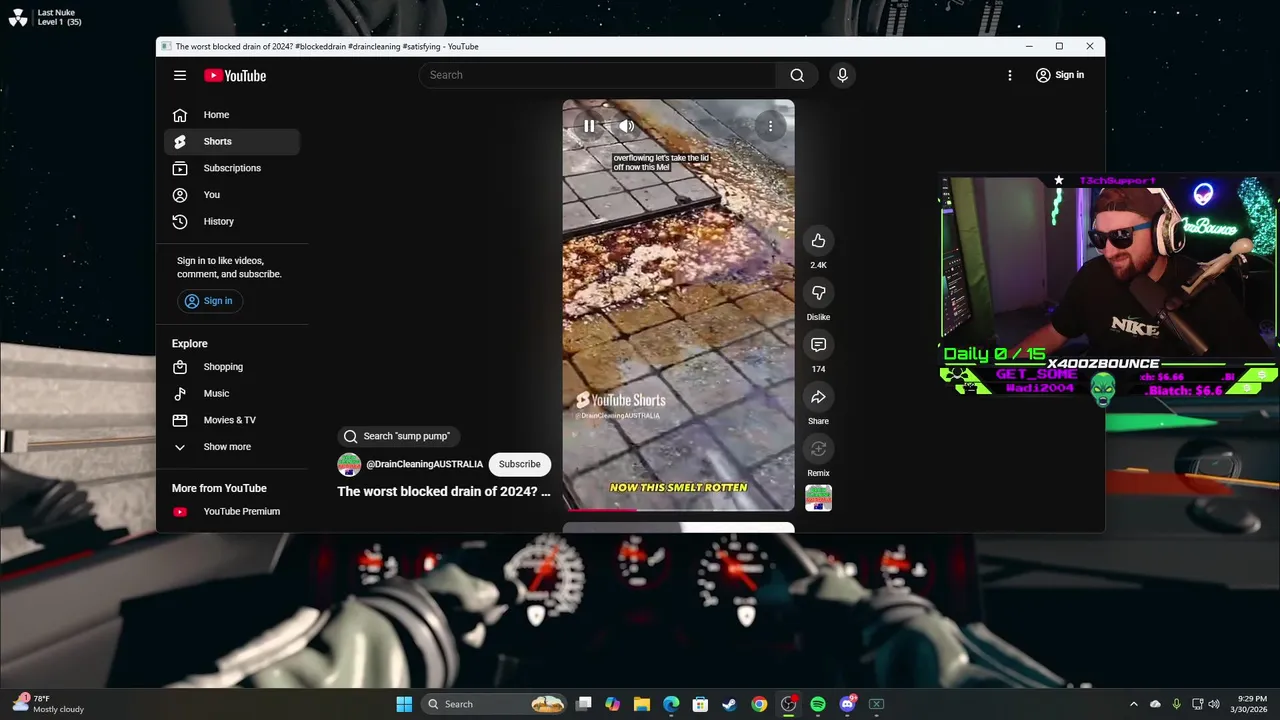Open Discord from the taskbar
Image resolution: width=1280 pixels, height=720 pixels.
pos(847,704)
